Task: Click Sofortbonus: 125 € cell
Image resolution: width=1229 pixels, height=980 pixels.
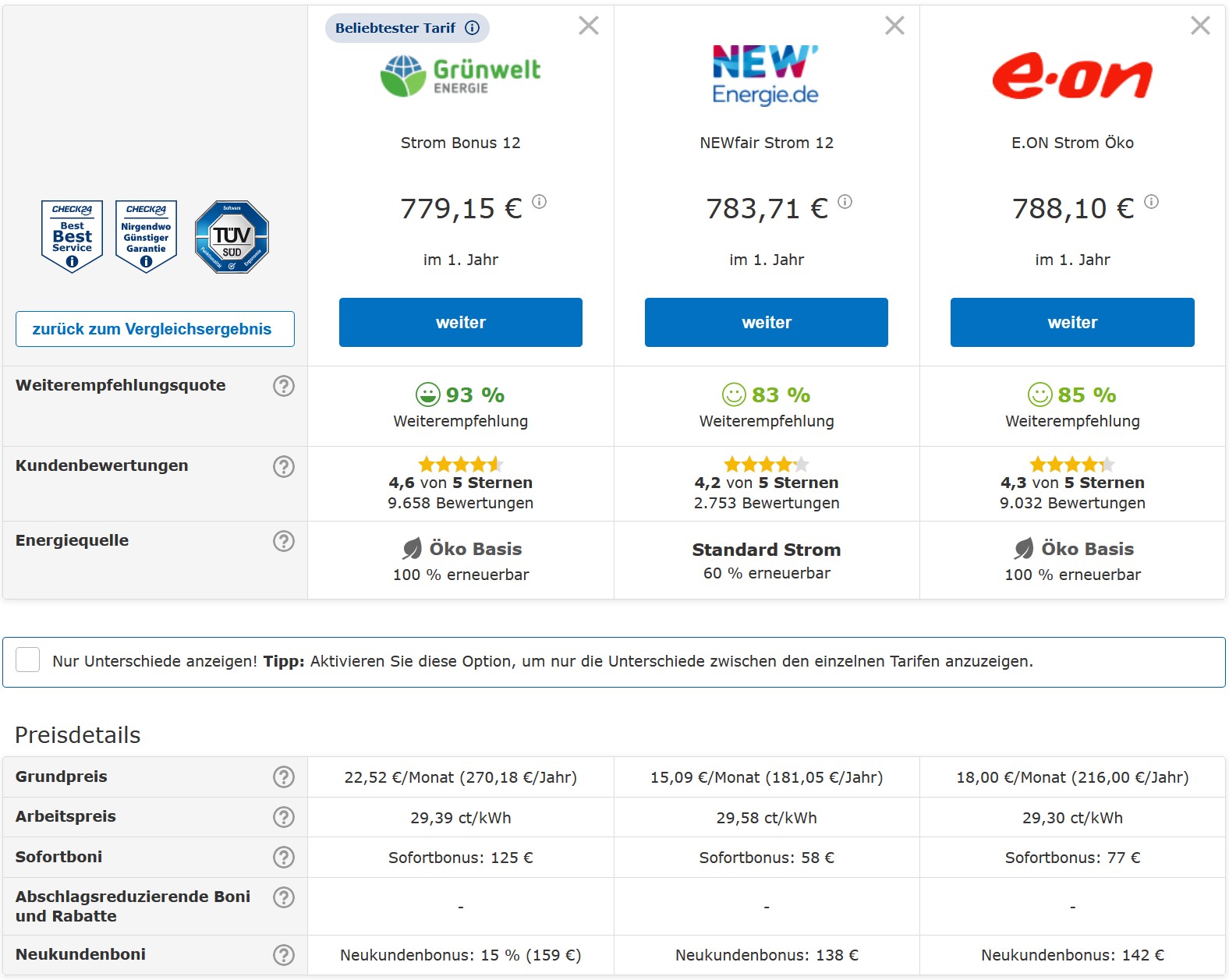Action: click(461, 858)
